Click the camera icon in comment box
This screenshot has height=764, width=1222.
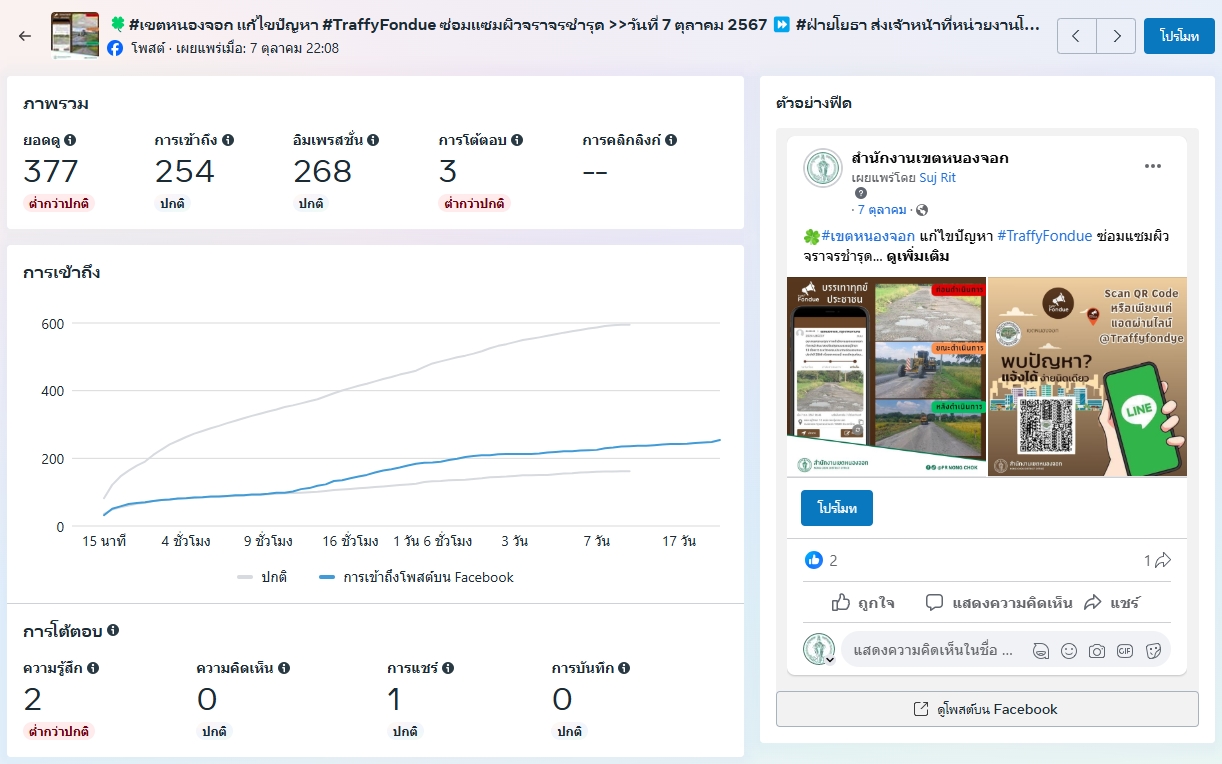click(x=1096, y=651)
